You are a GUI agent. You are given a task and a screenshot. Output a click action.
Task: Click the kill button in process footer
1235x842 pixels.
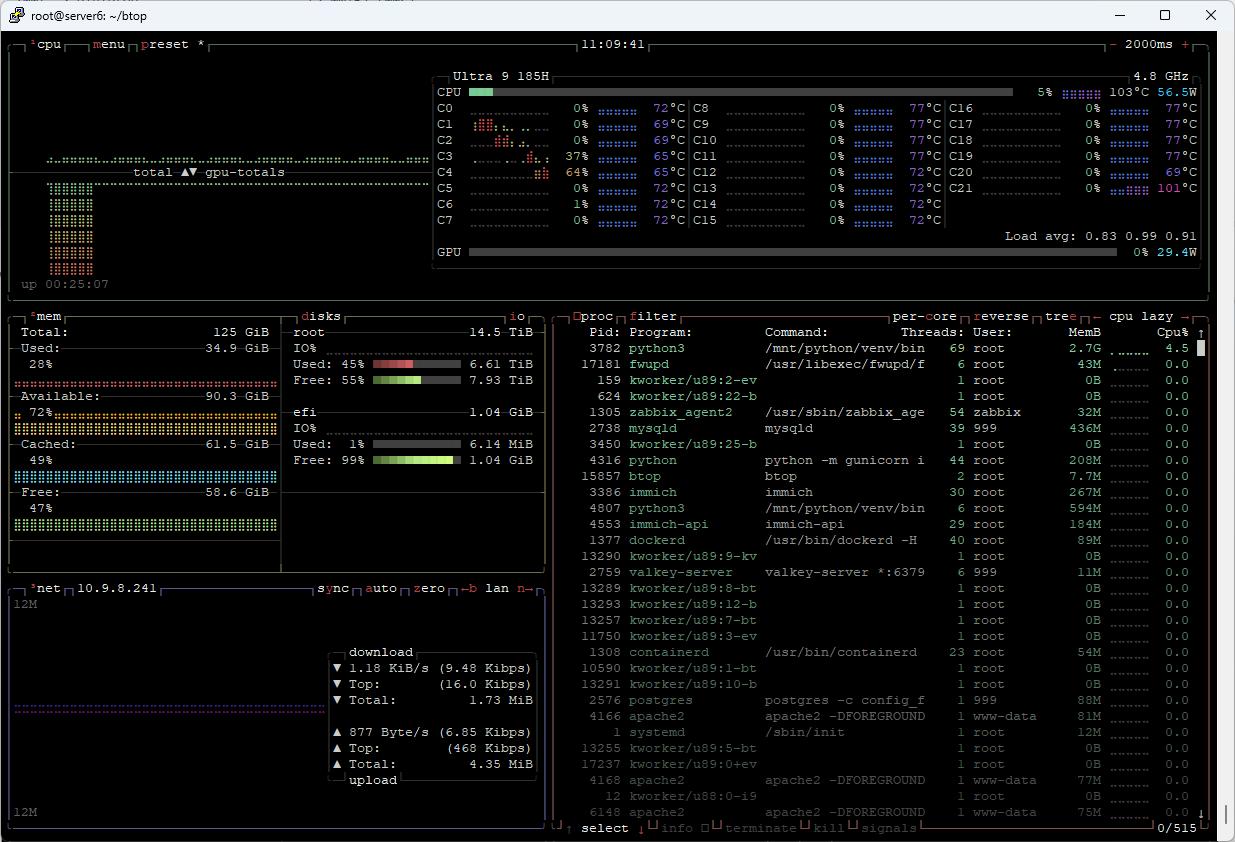tap(828, 828)
